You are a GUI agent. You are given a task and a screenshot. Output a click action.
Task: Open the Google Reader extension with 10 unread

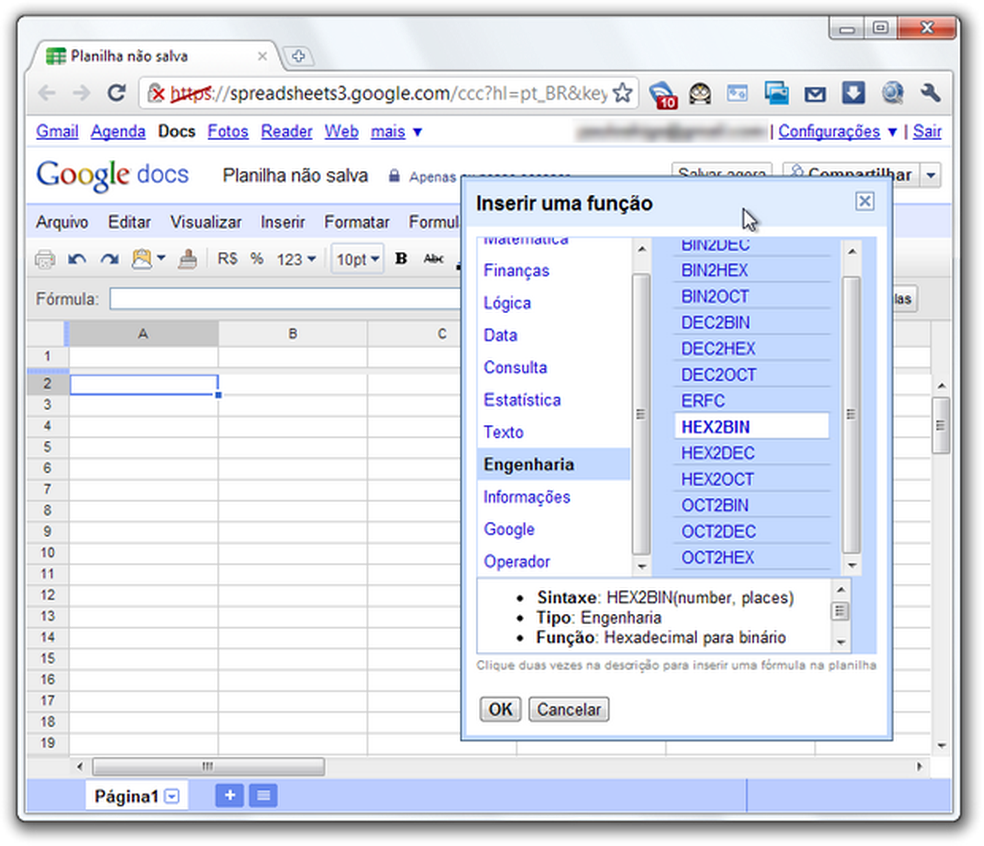click(x=662, y=94)
